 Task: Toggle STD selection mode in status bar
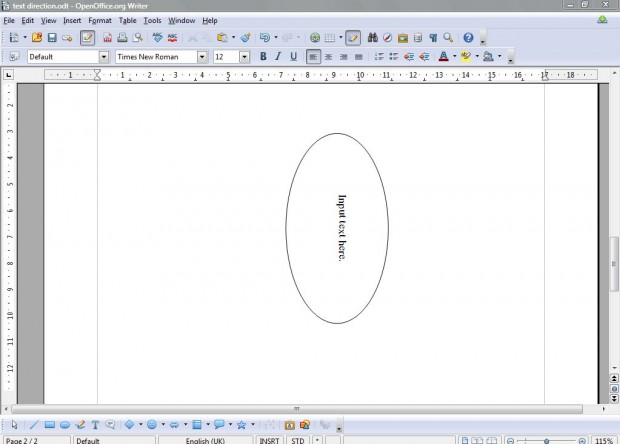point(298,440)
